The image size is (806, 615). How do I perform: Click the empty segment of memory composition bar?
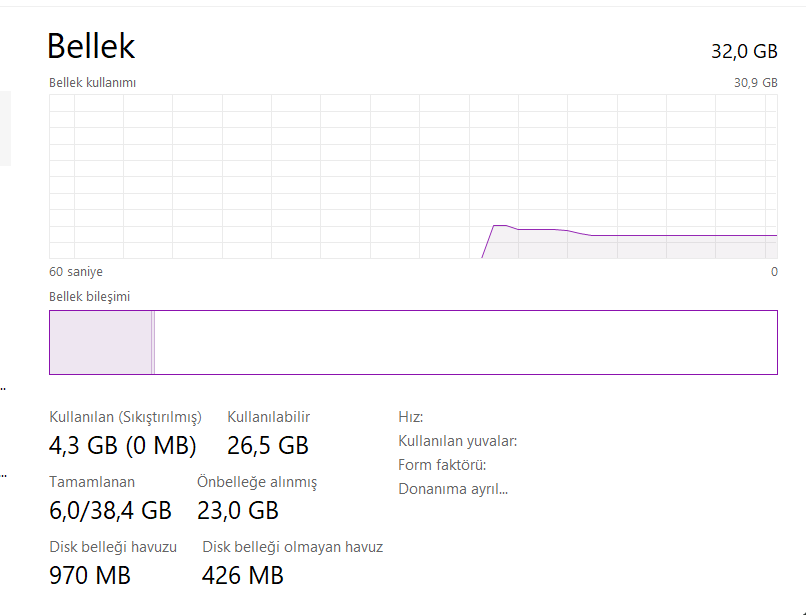click(x=465, y=342)
